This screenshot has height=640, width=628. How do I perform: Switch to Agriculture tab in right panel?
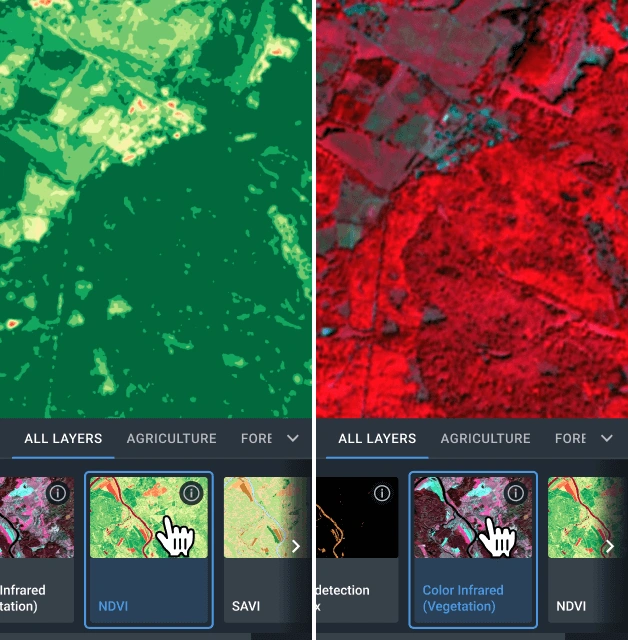pos(485,438)
